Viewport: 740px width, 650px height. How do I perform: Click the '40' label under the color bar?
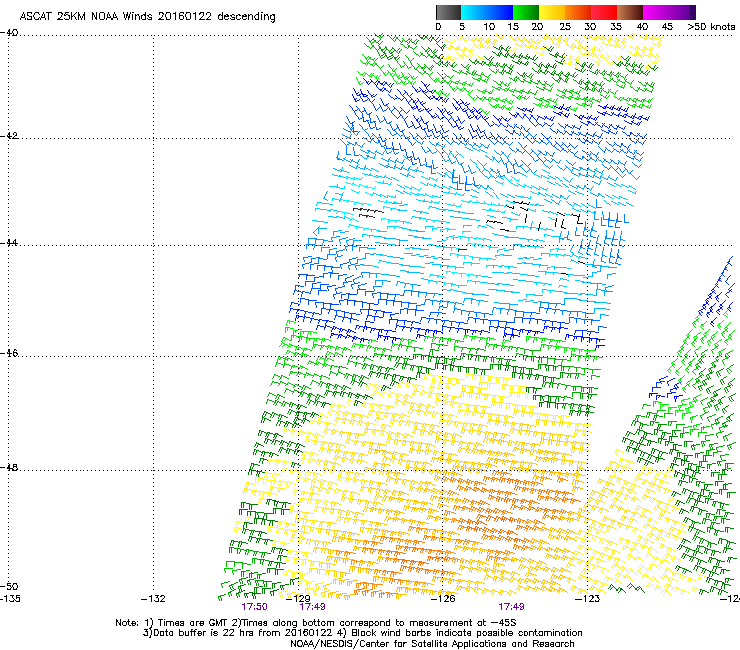[642, 27]
